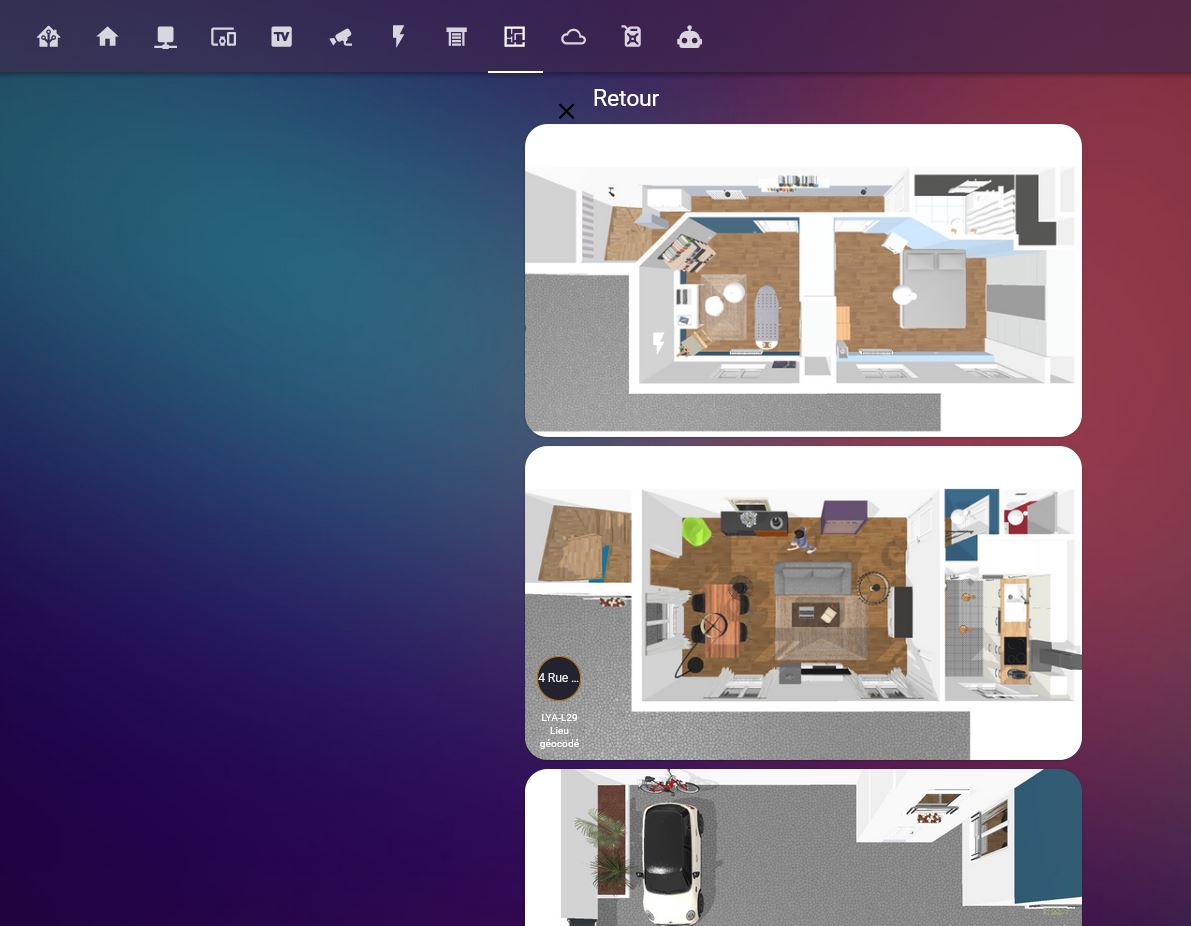
Task: Go to the house home view
Action: click(x=107, y=36)
